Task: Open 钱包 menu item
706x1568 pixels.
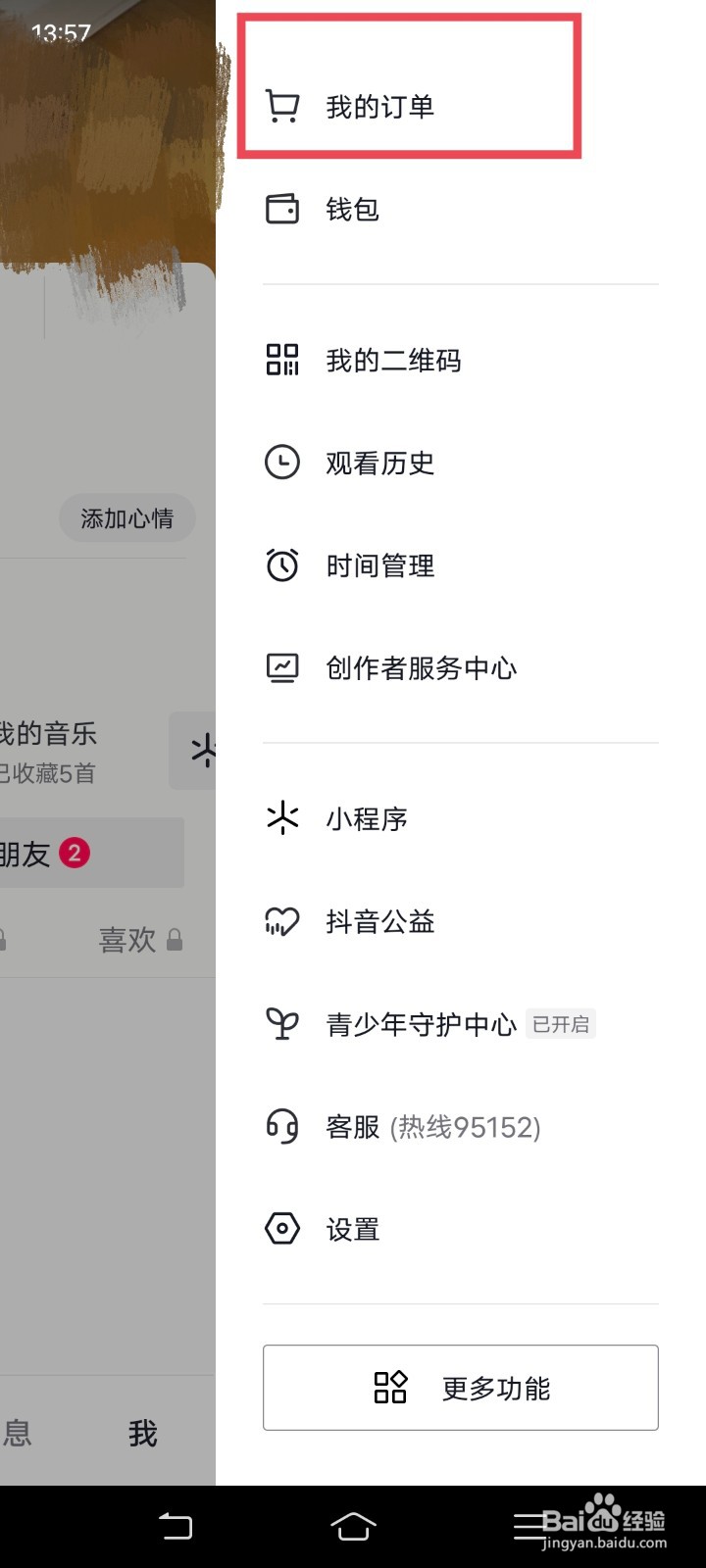Action: tap(353, 209)
